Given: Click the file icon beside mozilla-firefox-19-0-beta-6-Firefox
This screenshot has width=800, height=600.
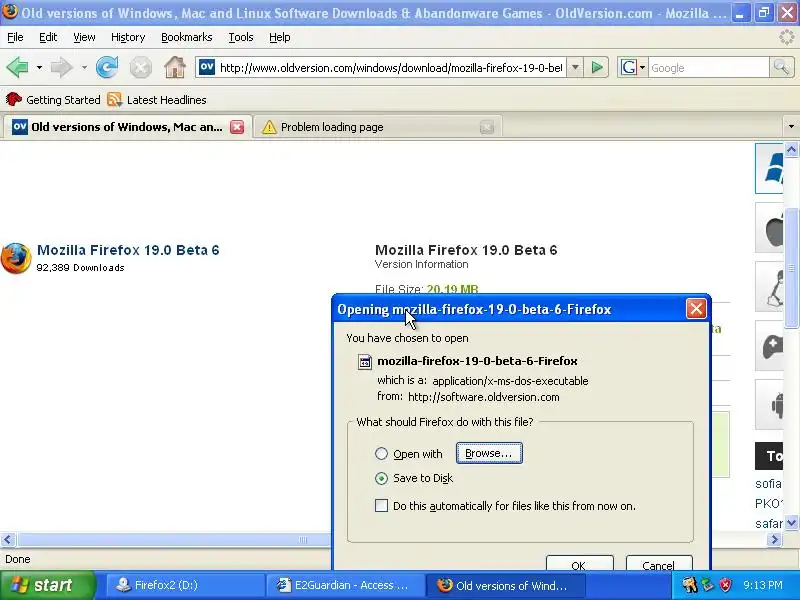Looking at the screenshot, I should tap(364, 362).
